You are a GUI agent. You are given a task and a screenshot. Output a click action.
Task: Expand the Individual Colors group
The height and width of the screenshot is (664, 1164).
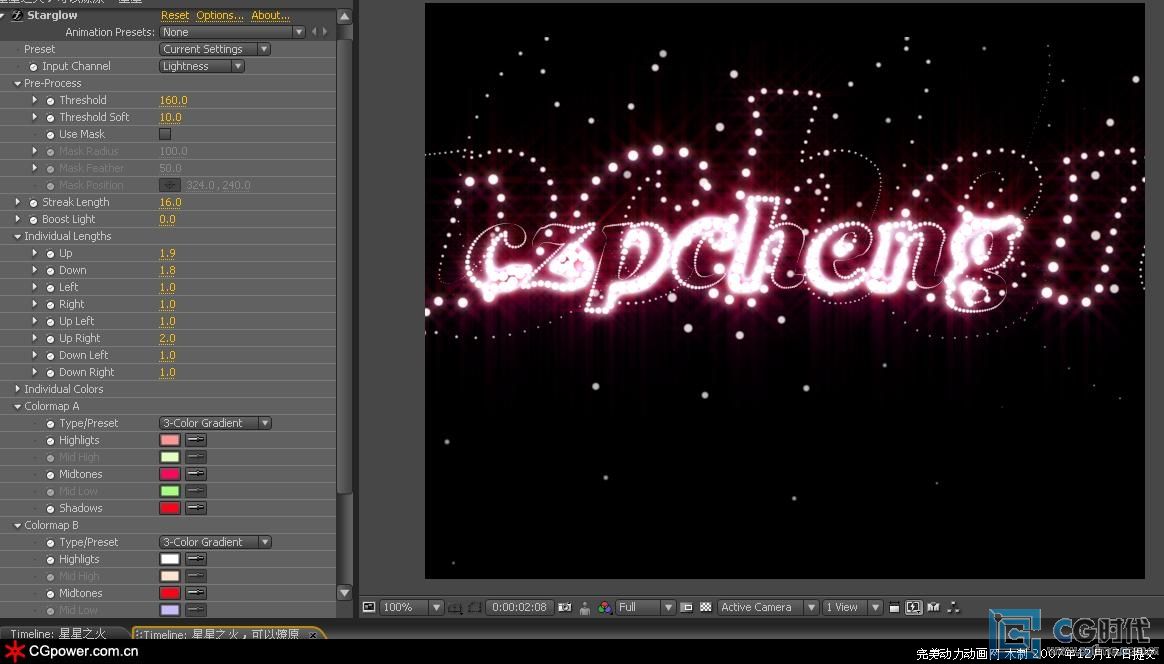[x=17, y=389]
